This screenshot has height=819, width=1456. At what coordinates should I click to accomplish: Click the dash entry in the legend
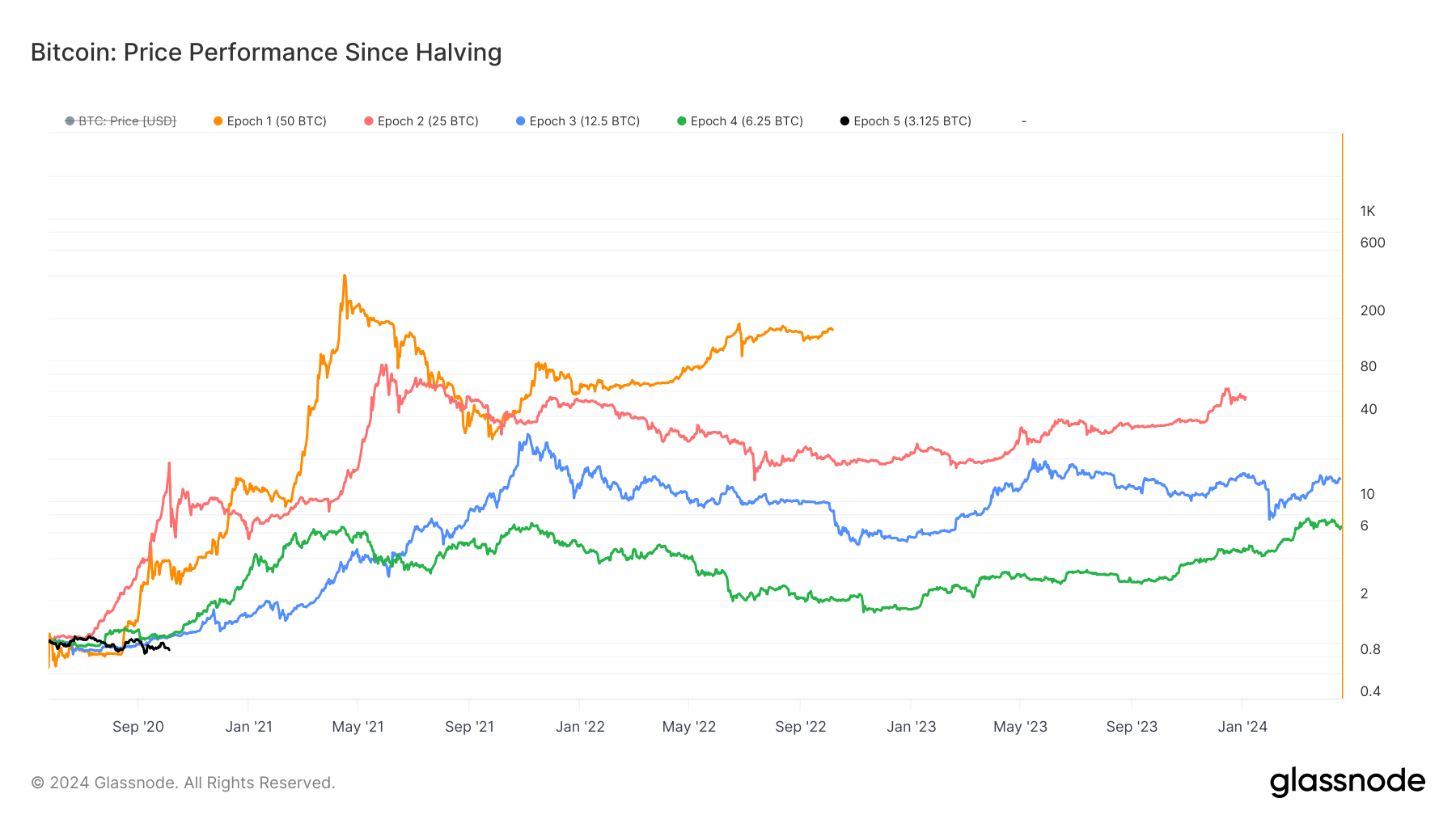click(1024, 121)
